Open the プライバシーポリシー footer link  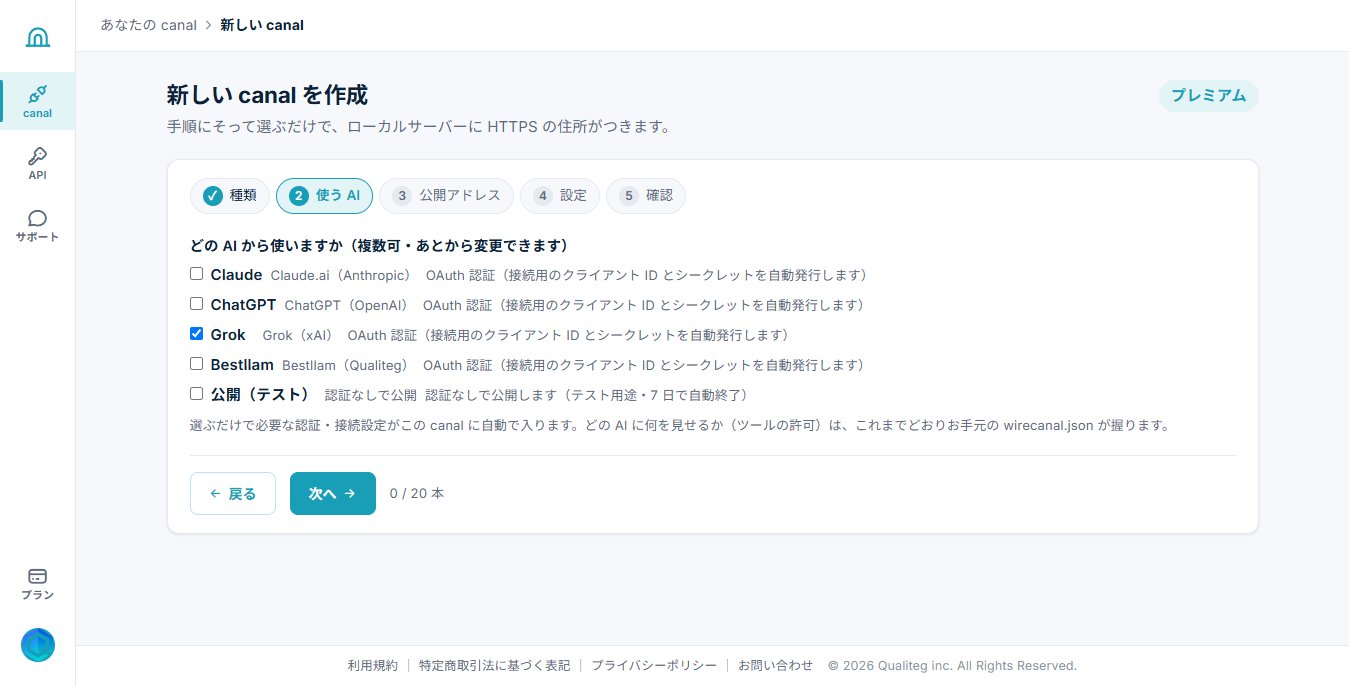pyautogui.click(x=654, y=665)
